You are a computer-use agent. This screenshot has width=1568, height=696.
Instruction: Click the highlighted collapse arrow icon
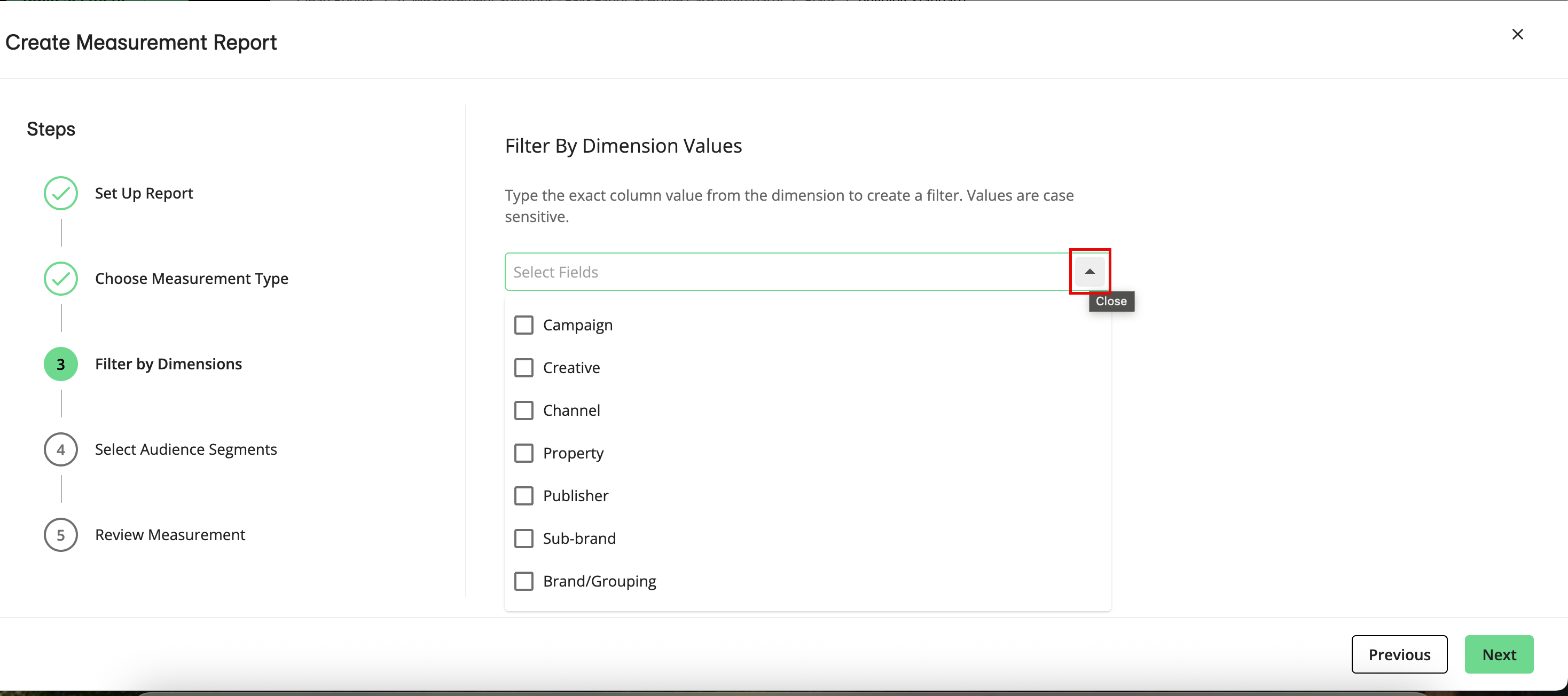coord(1089,271)
